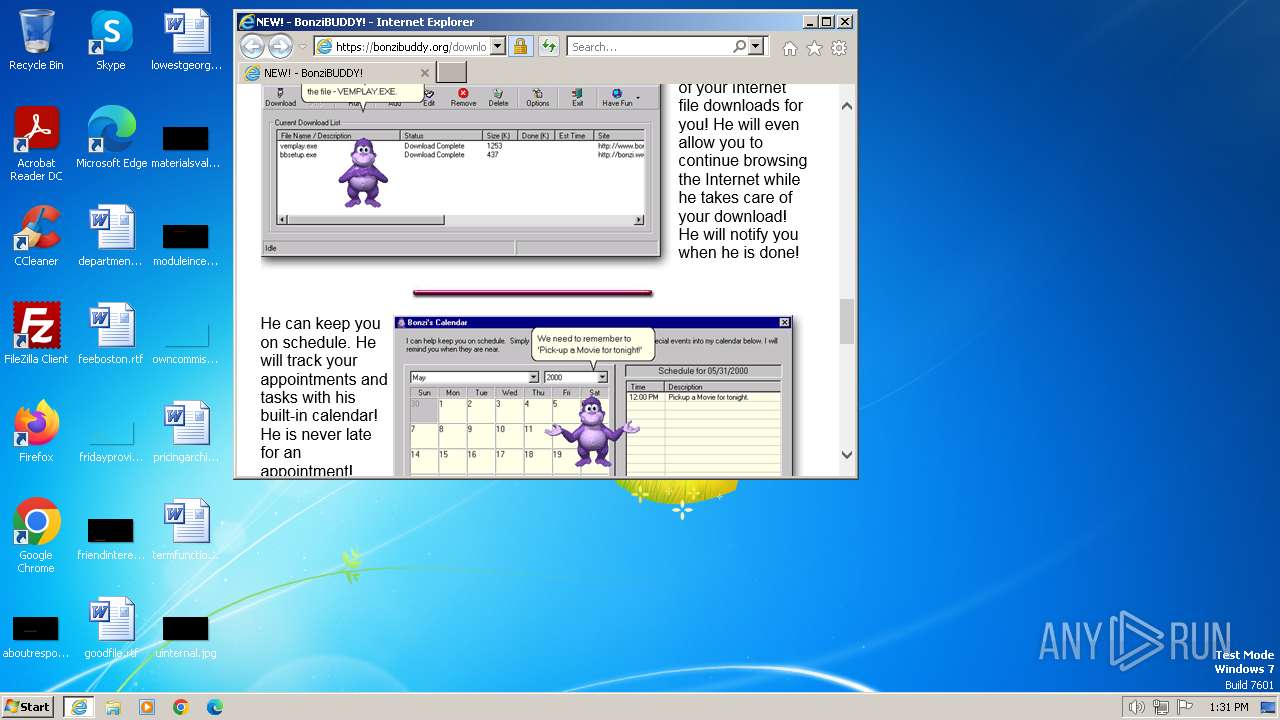Close the BonziBUDDY tab

coord(425,73)
